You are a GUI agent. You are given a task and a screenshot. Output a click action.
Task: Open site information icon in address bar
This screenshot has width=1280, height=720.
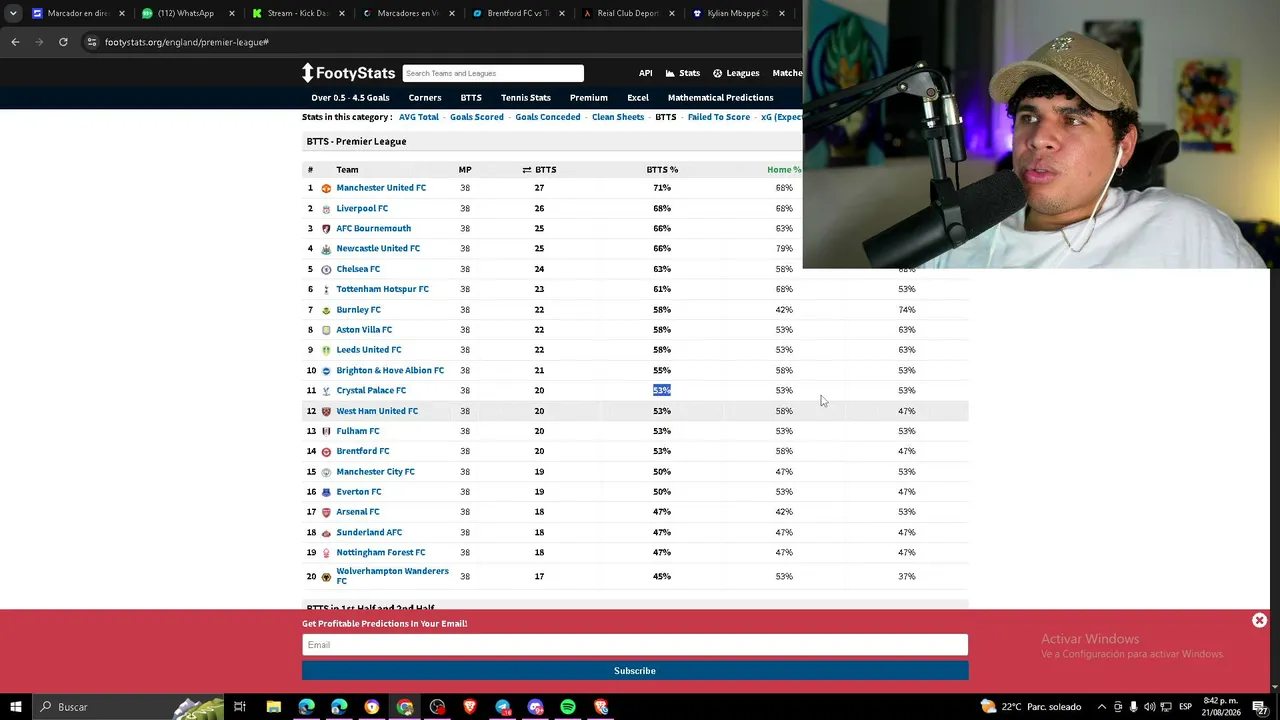[x=92, y=42]
